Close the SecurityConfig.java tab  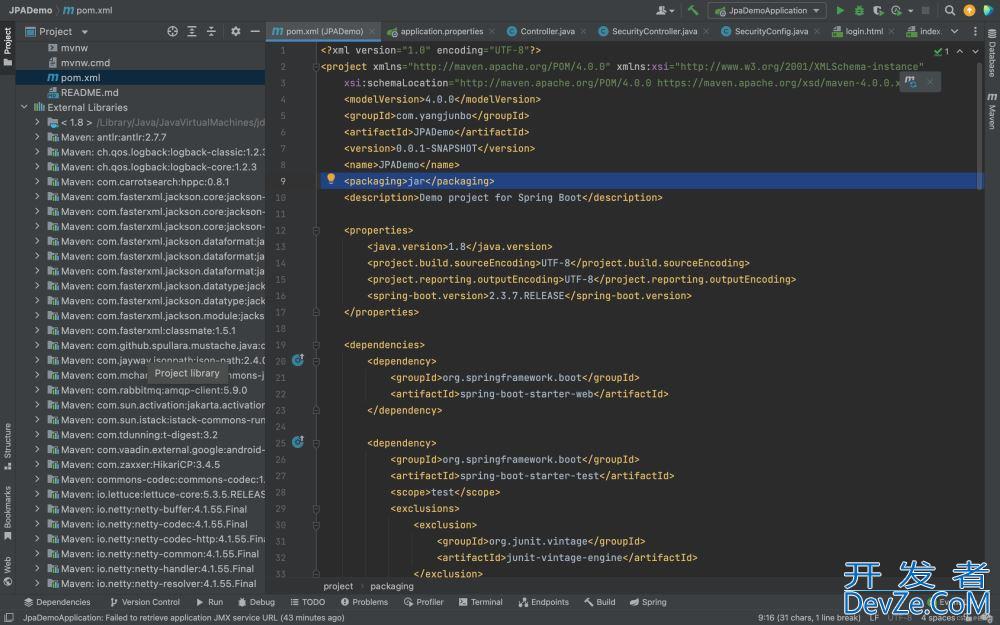tap(816, 31)
